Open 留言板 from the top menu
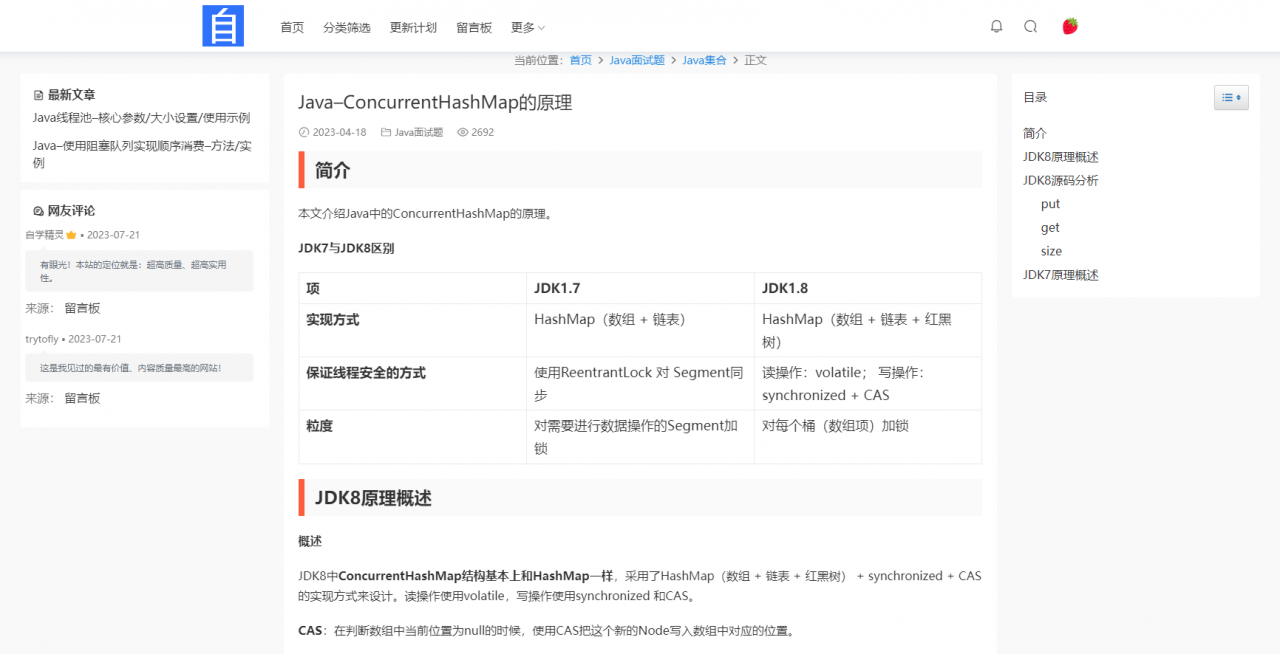The image size is (1280, 654). click(x=474, y=27)
